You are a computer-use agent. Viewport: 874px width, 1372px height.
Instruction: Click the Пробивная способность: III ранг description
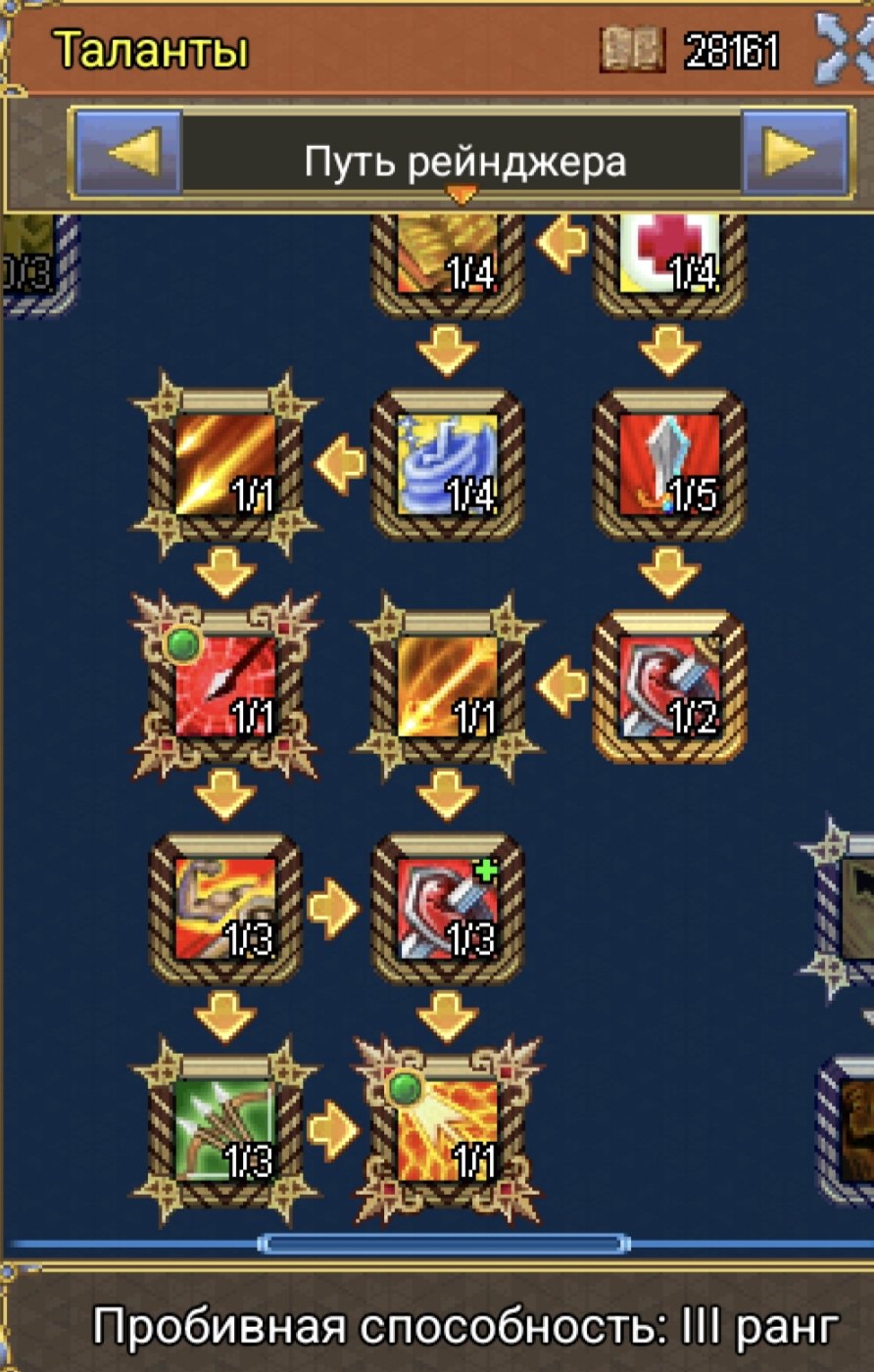tap(466, 1326)
